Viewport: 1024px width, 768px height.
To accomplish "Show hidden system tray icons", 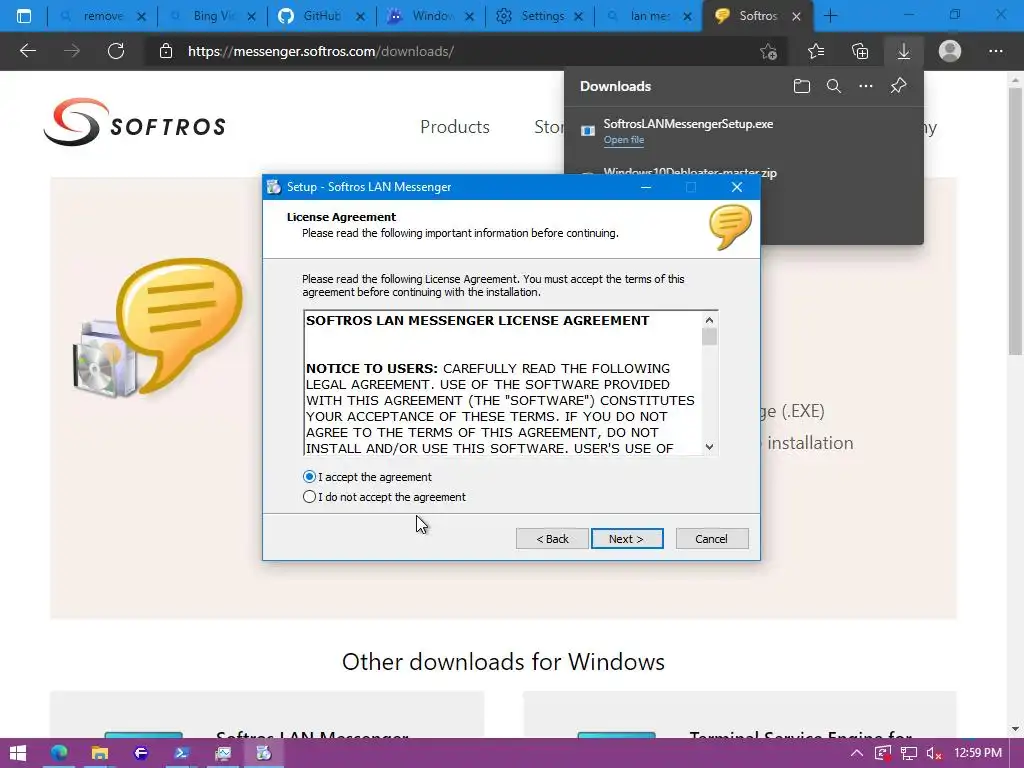I will coord(857,753).
